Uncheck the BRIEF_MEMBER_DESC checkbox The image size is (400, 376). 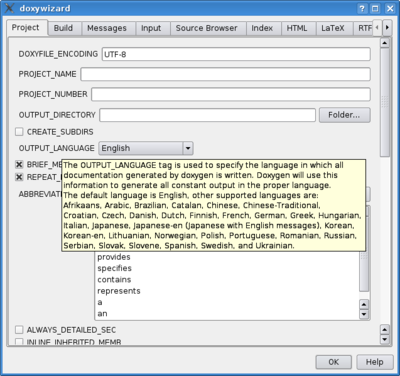pos(19,164)
